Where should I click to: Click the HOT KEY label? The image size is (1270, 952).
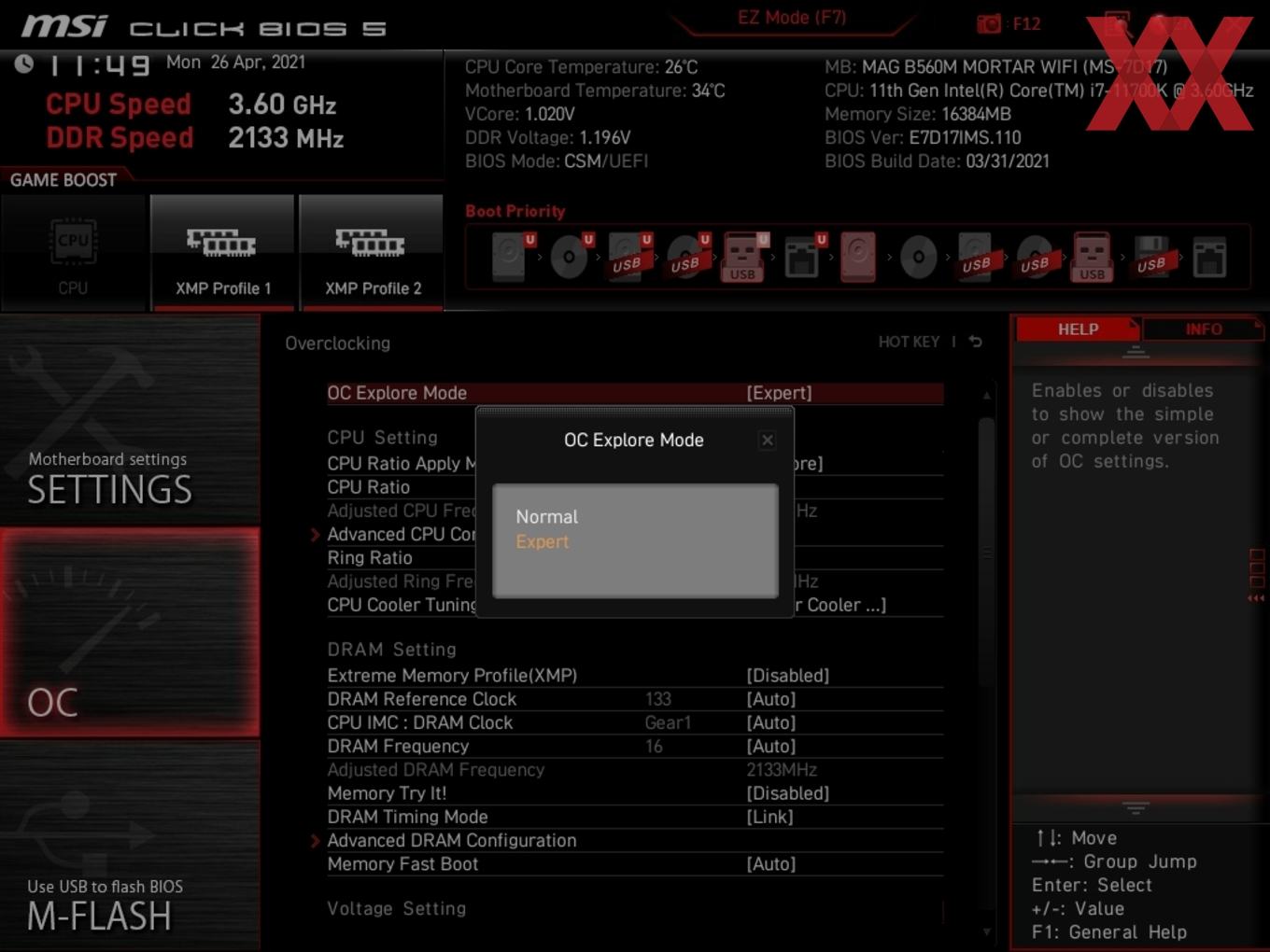point(909,342)
